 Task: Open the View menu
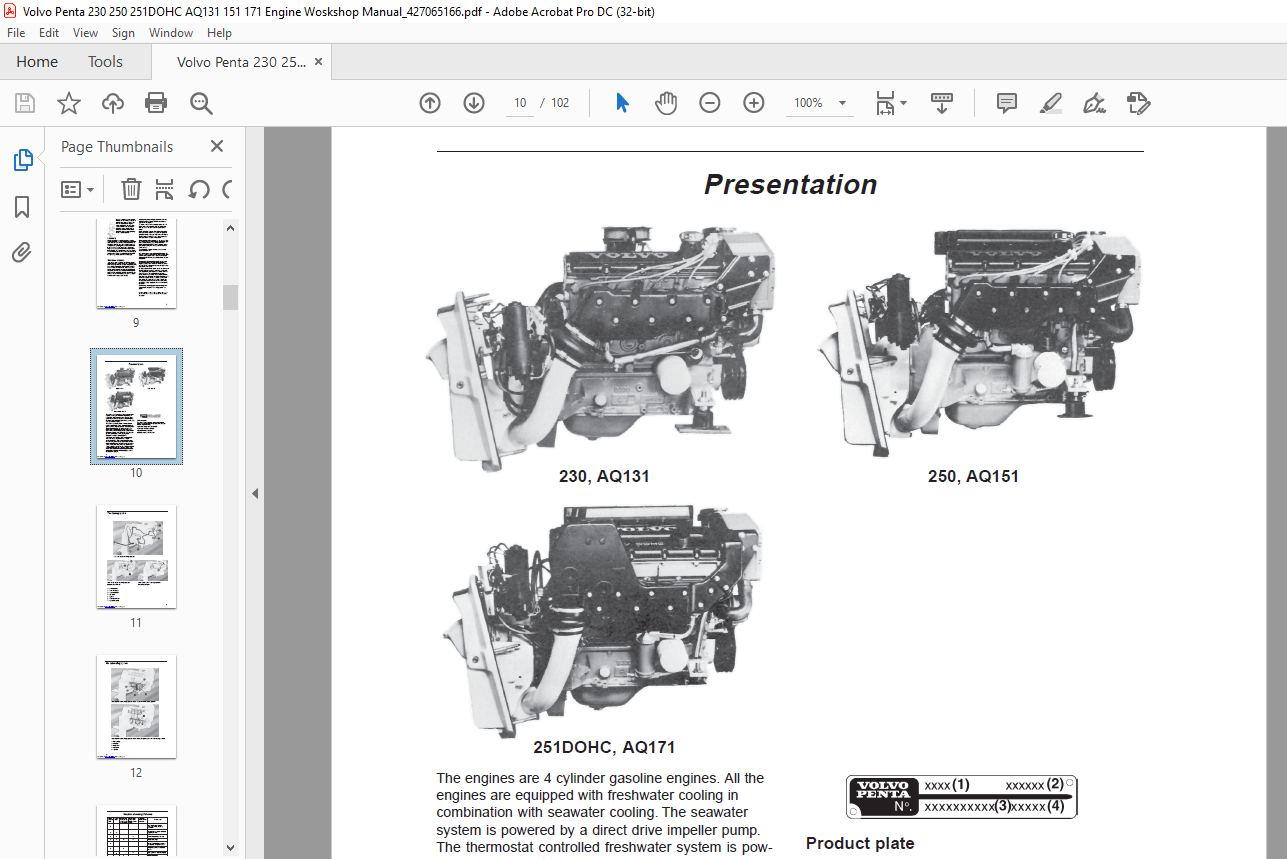click(x=86, y=33)
